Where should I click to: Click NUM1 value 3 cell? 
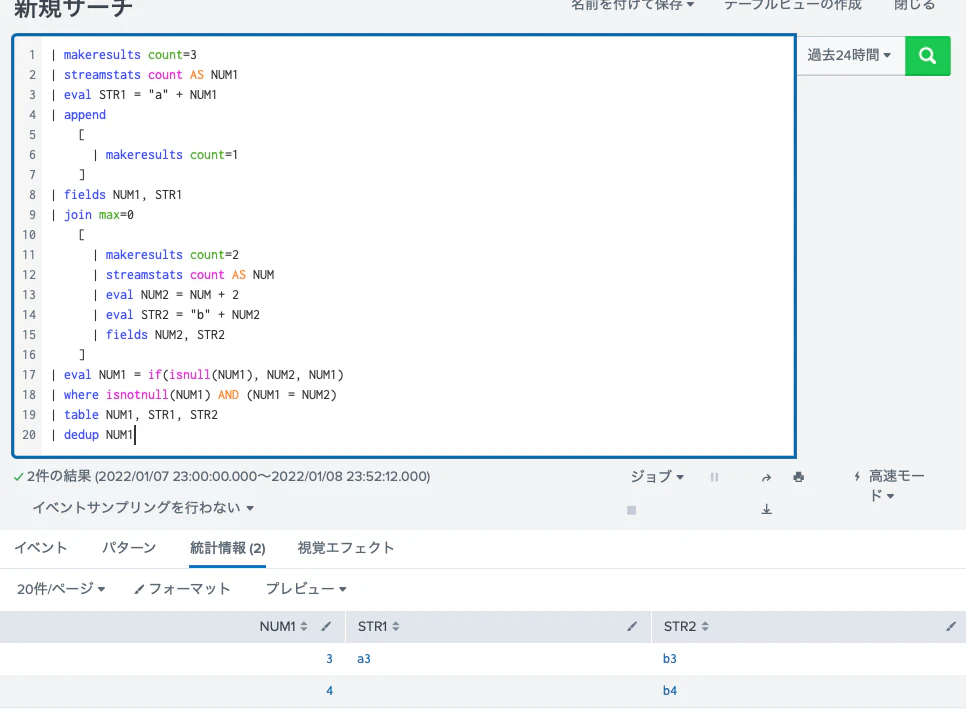(330, 659)
